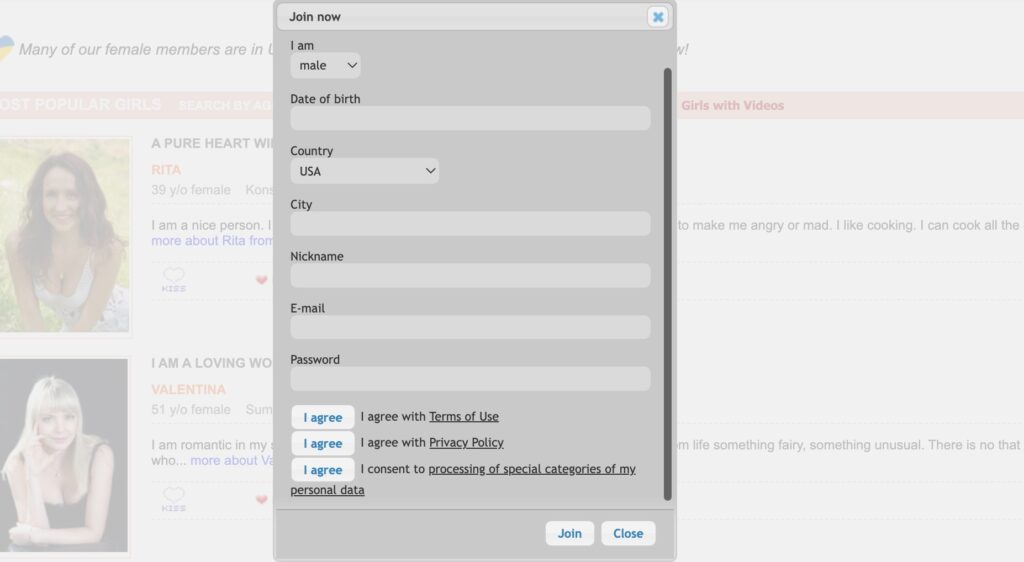The height and width of the screenshot is (562, 1024).
Task: Toggle I agree for special data processing consent
Action: coord(322,469)
